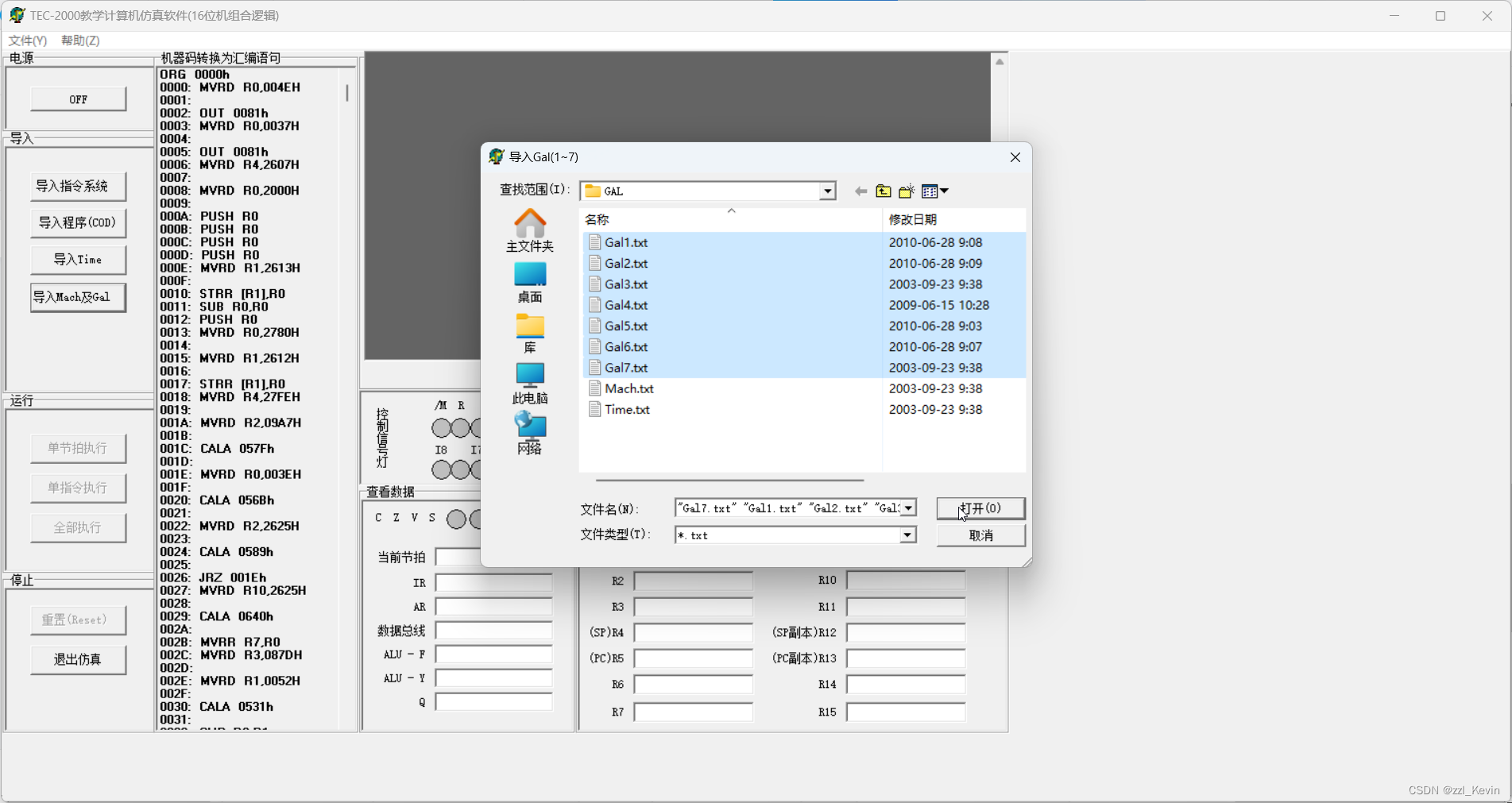Open the 文件(Y) menu
The height and width of the screenshot is (803, 1512).
(x=26, y=40)
